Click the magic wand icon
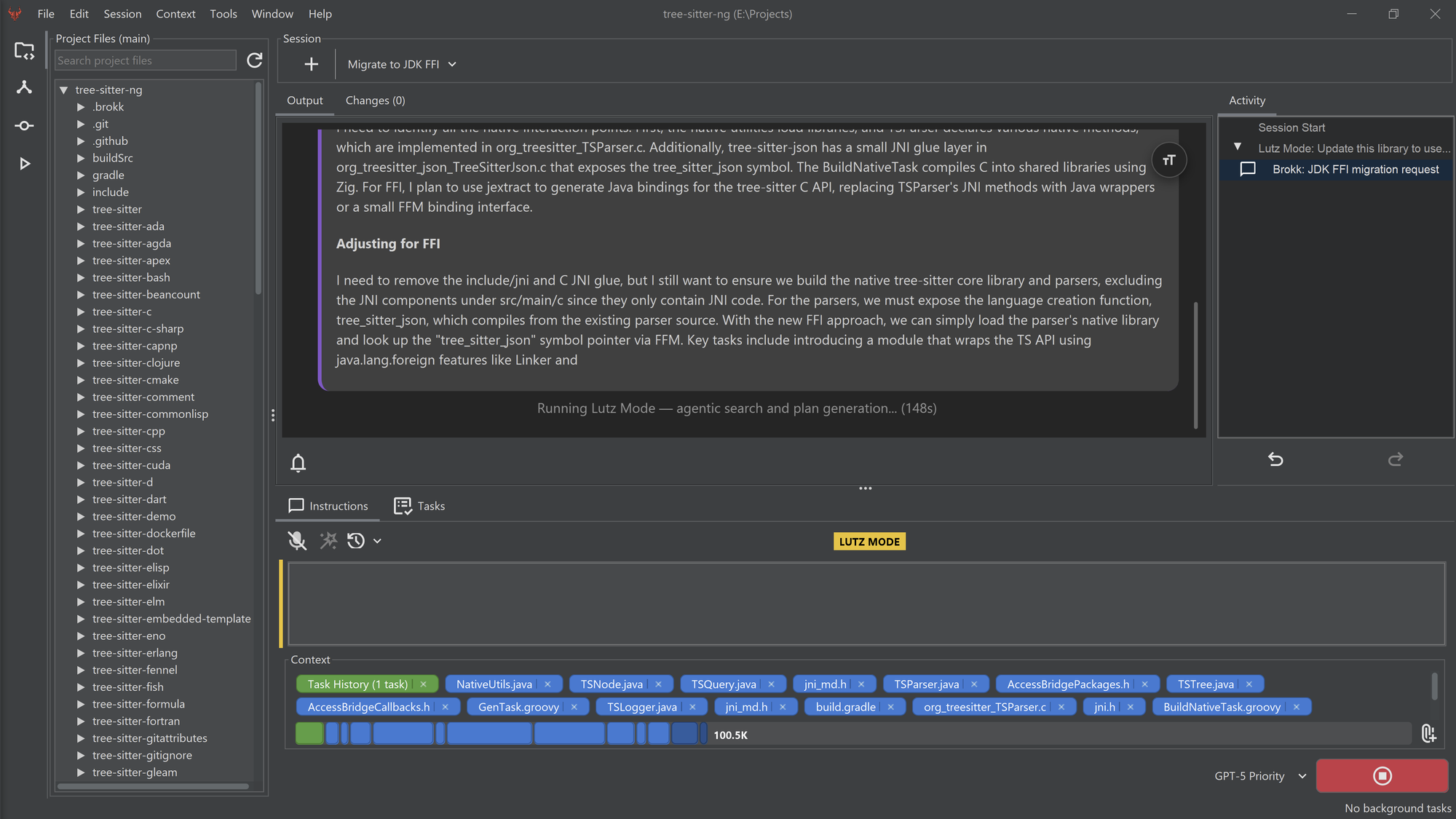Viewport: 1456px width, 819px height. (328, 541)
